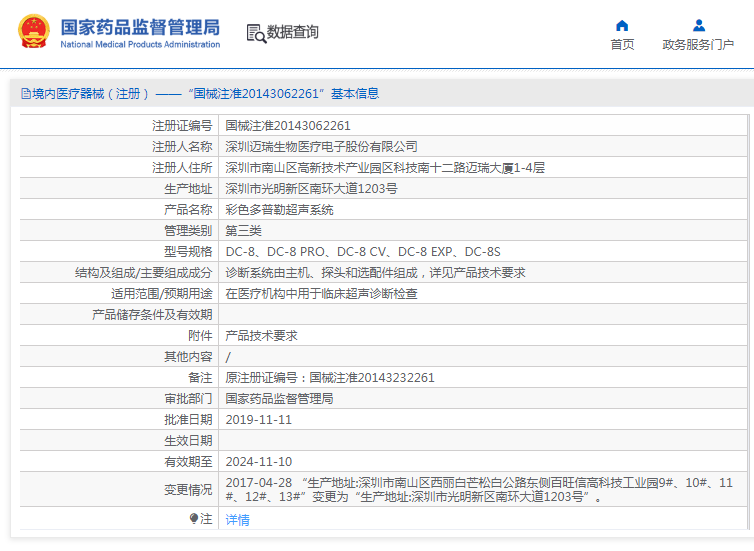Viewport: 754px width, 551px height.
Task: Click the 批准日期 row label
Action: 188,420
